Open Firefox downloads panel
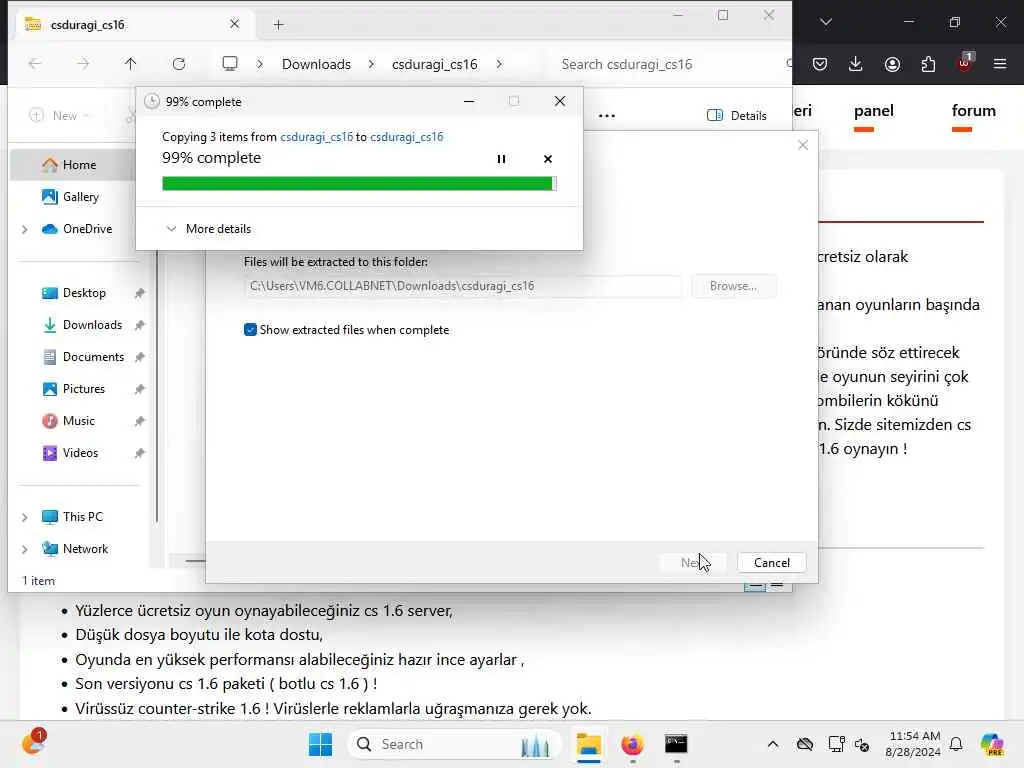The width and height of the screenshot is (1024, 768). click(x=856, y=64)
